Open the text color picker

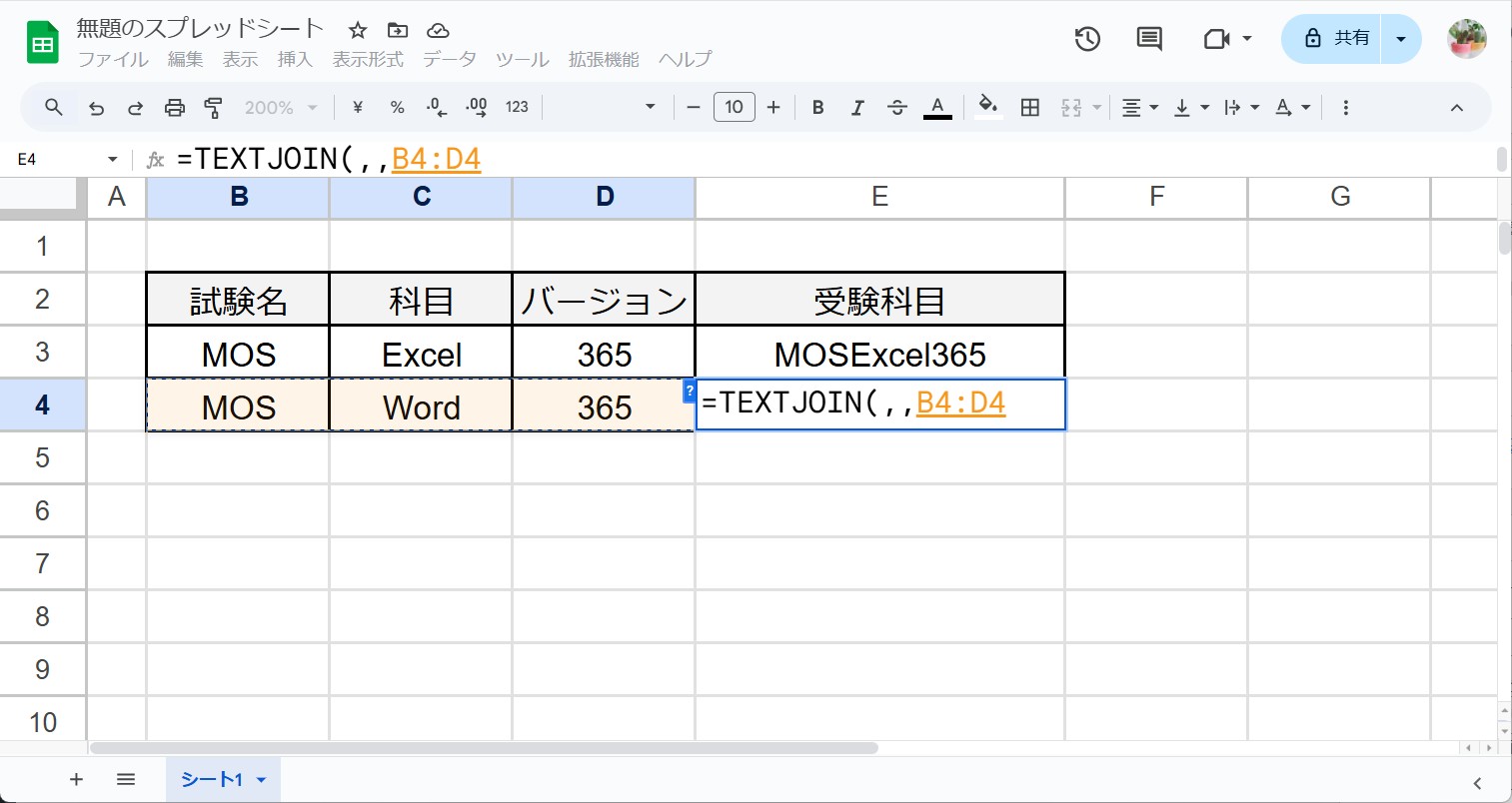click(937, 107)
